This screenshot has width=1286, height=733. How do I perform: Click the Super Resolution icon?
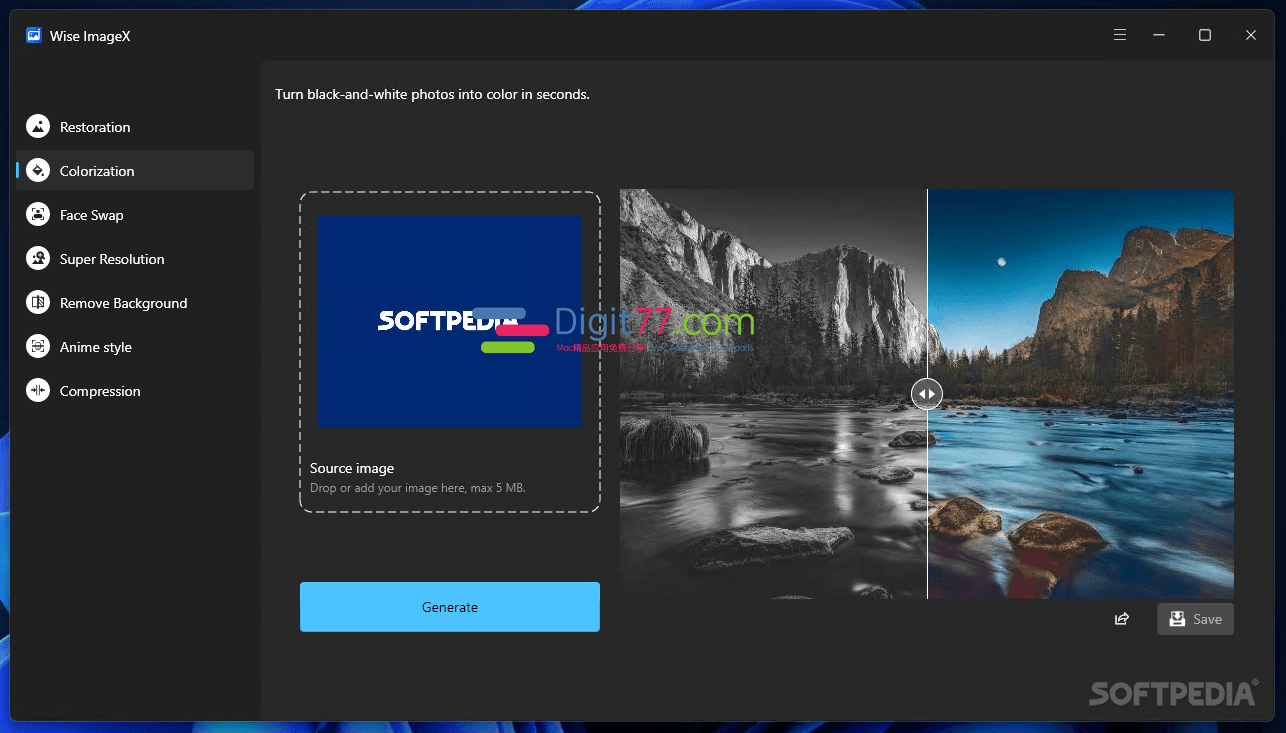point(38,259)
